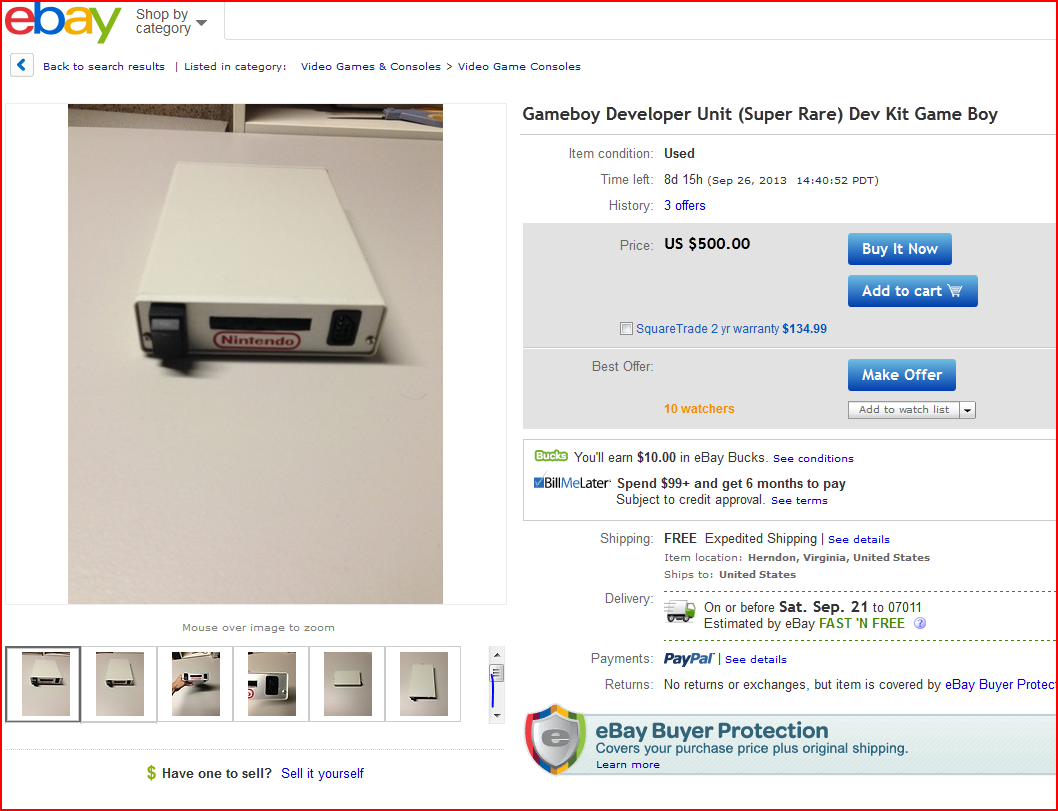This screenshot has width=1058, height=811.
Task: Click the thumbnail strip scrollbar handle
Action: point(497,673)
